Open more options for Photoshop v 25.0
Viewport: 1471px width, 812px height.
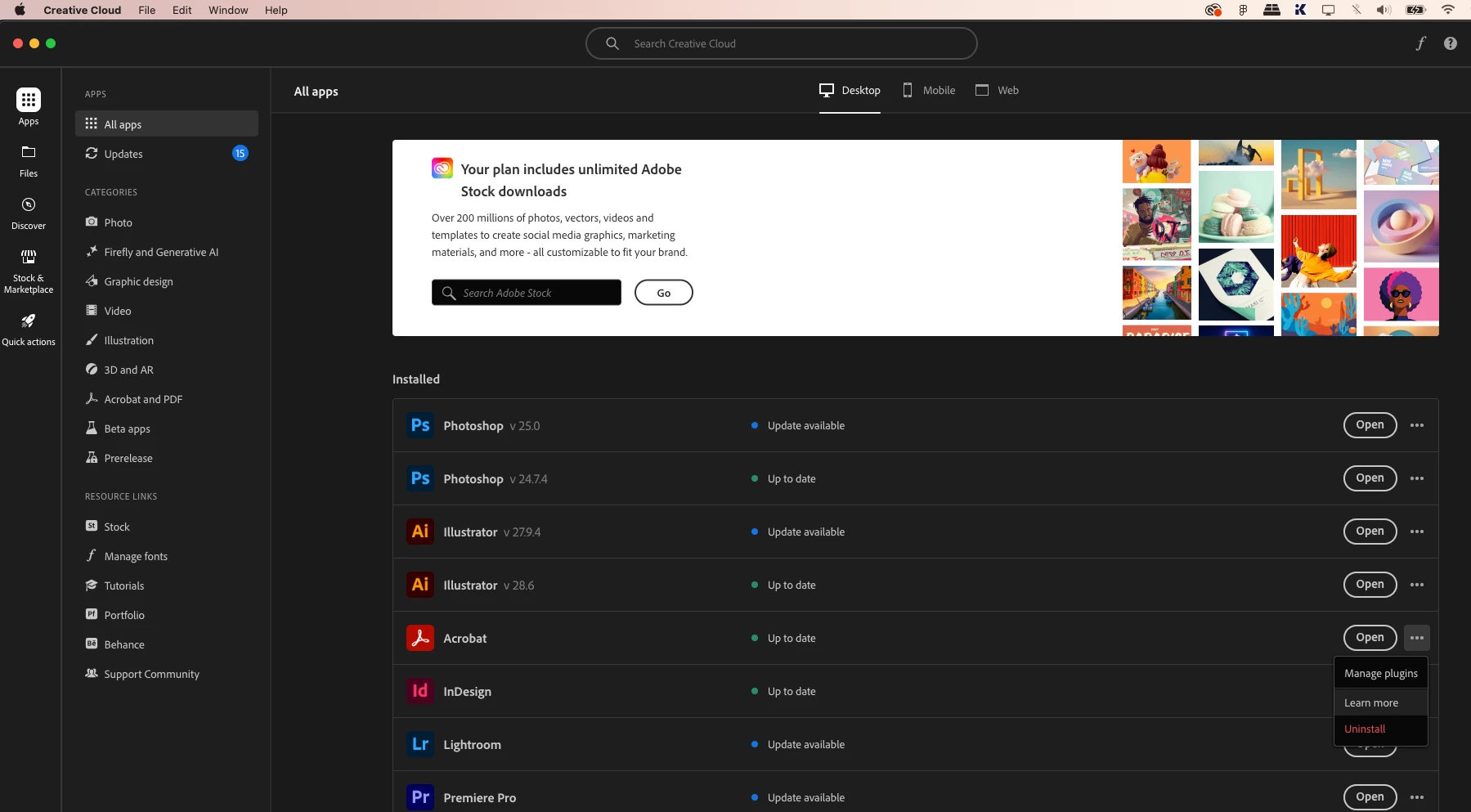(1417, 425)
